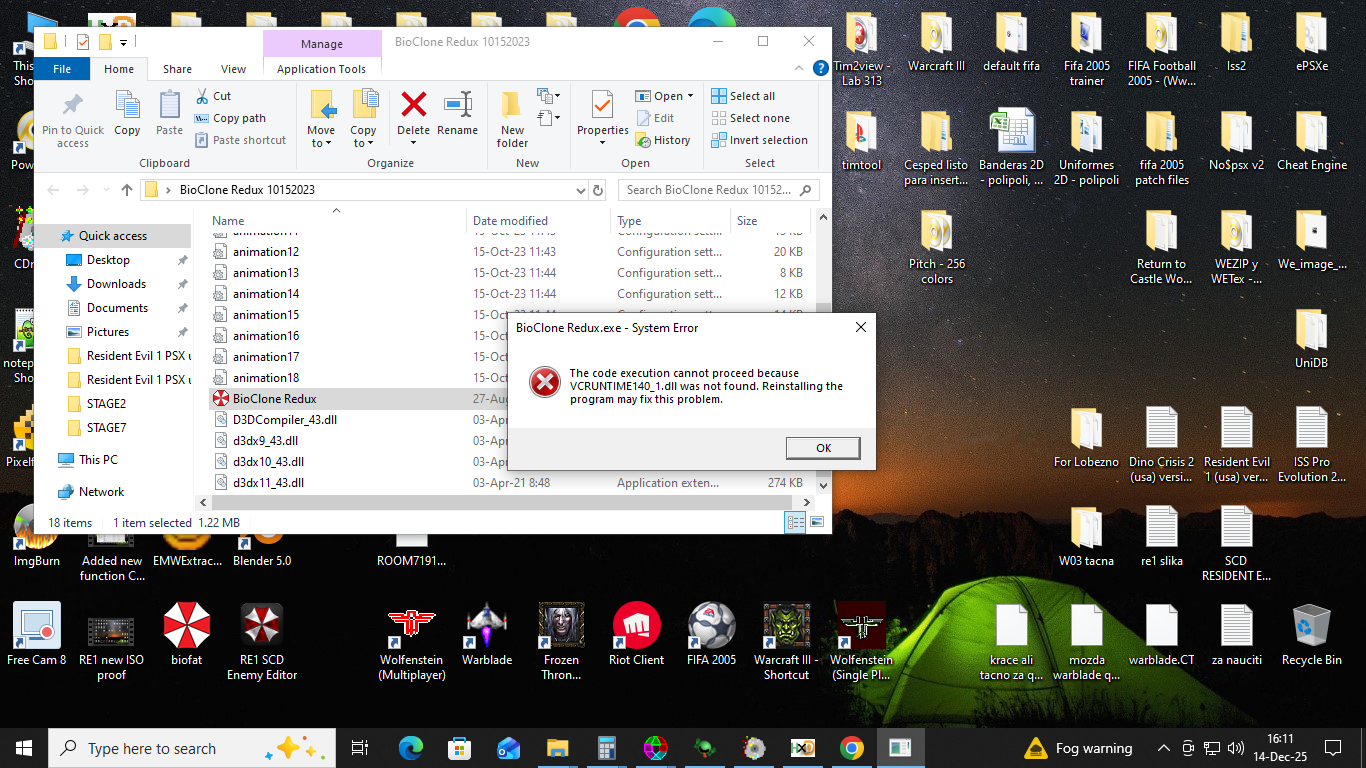The width and height of the screenshot is (1366, 768).
Task: Open Google Chrome from the taskbar
Action: point(851,748)
